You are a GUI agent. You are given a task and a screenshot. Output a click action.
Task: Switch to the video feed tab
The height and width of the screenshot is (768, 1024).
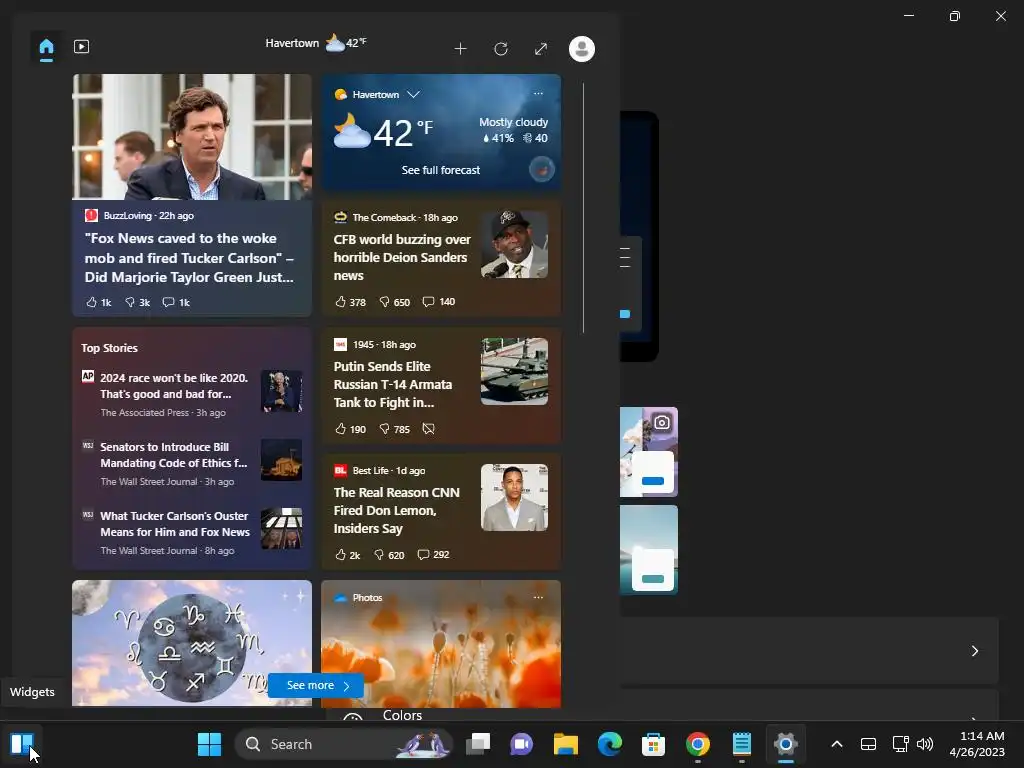click(x=82, y=47)
